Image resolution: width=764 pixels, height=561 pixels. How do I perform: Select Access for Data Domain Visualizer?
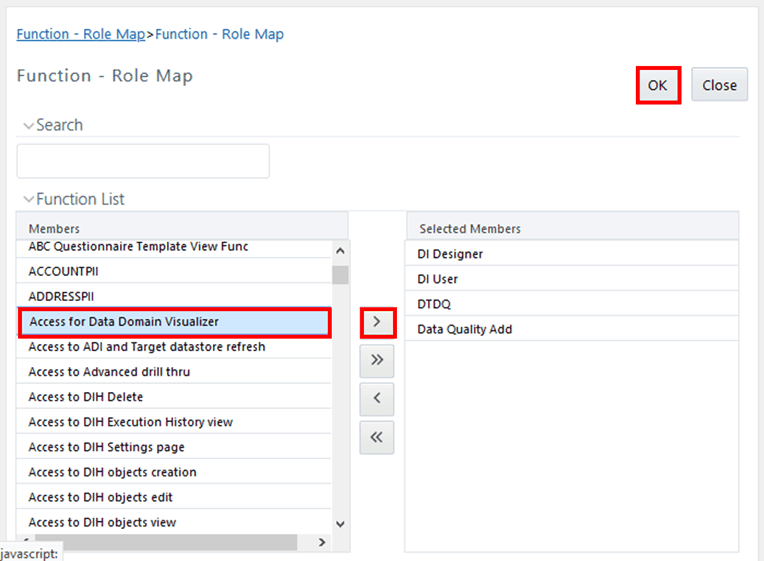(174, 322)
